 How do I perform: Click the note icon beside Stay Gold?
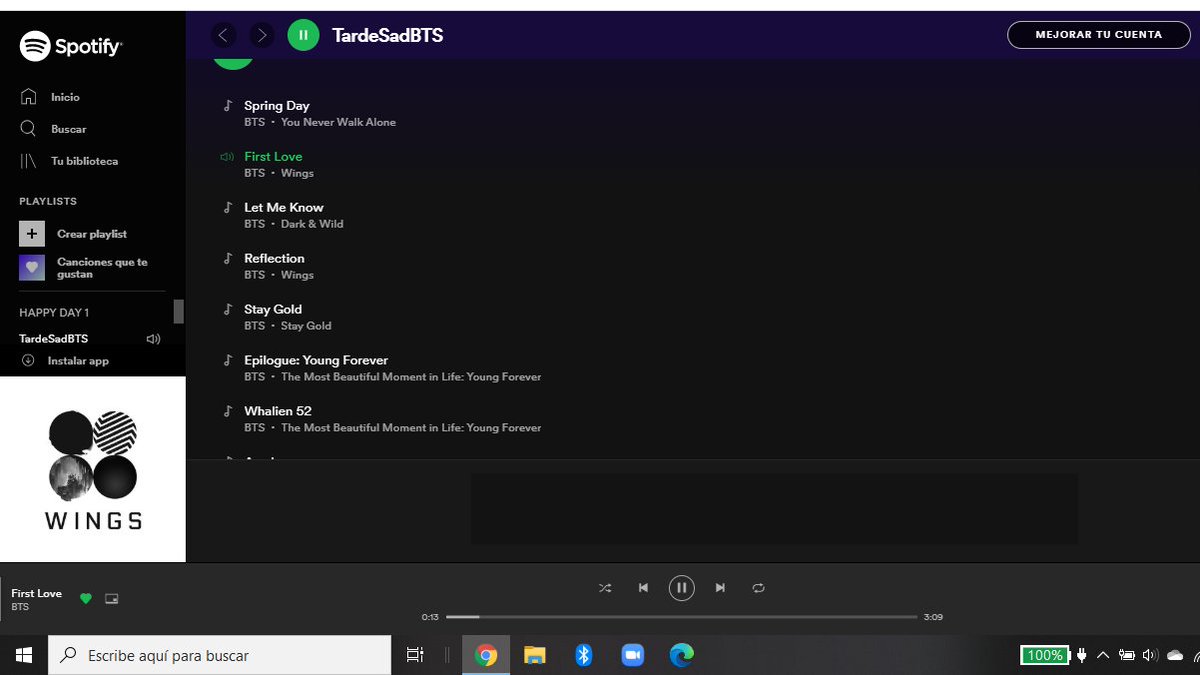pyautogui.click(x=227, y=310)
